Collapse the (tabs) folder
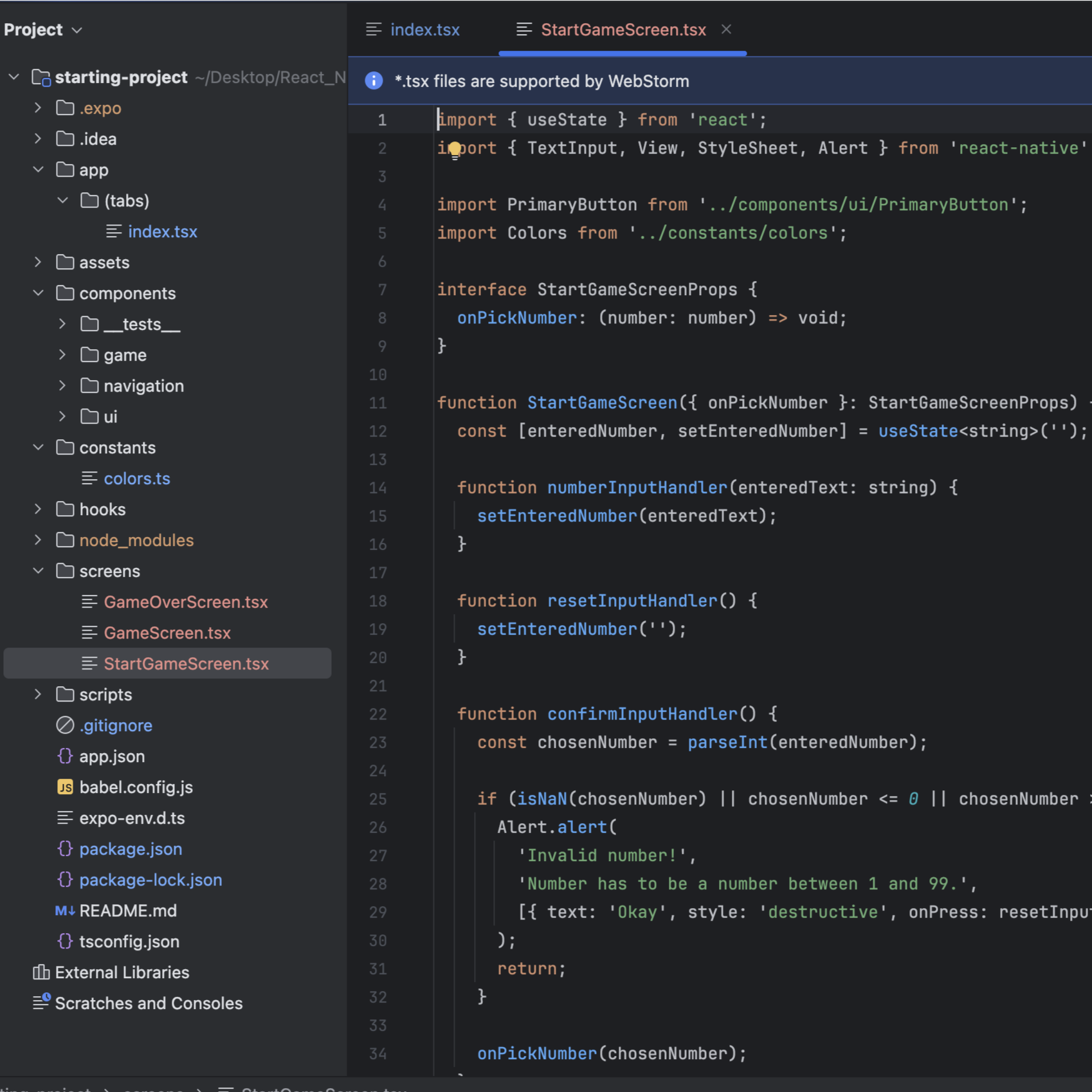 [62, 201]
